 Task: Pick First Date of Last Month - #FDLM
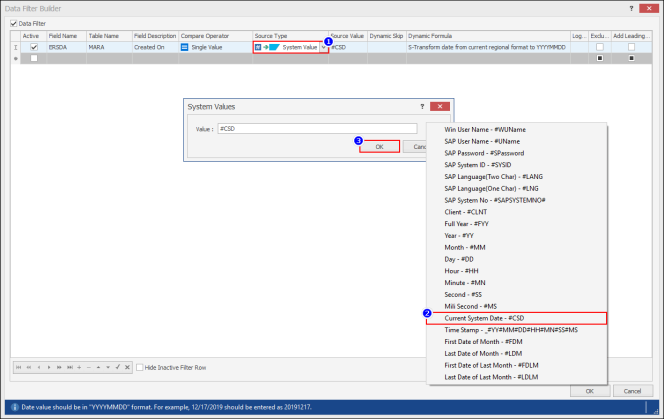516,365
